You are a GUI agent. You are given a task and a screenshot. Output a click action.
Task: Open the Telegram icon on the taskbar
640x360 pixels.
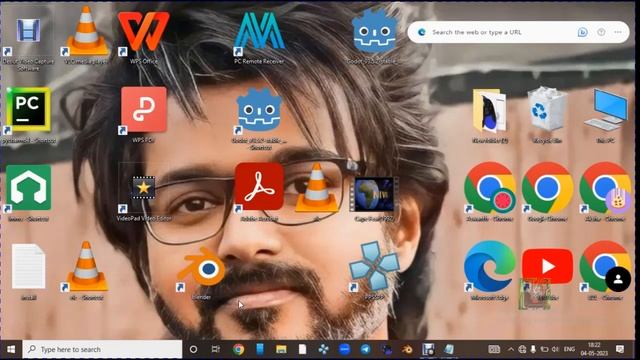[365, 349]
